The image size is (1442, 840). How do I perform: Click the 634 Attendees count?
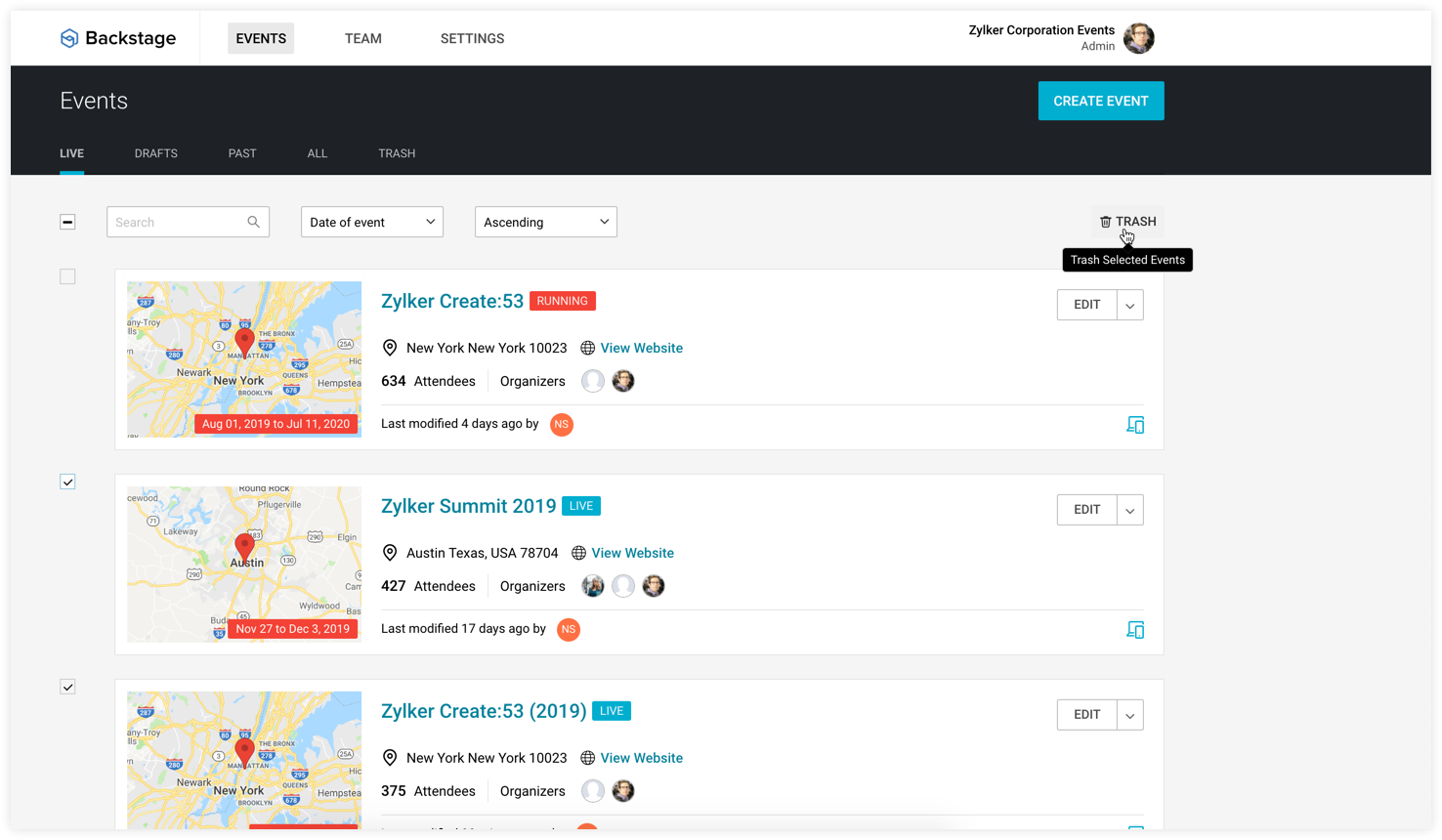tap(428, 381)
